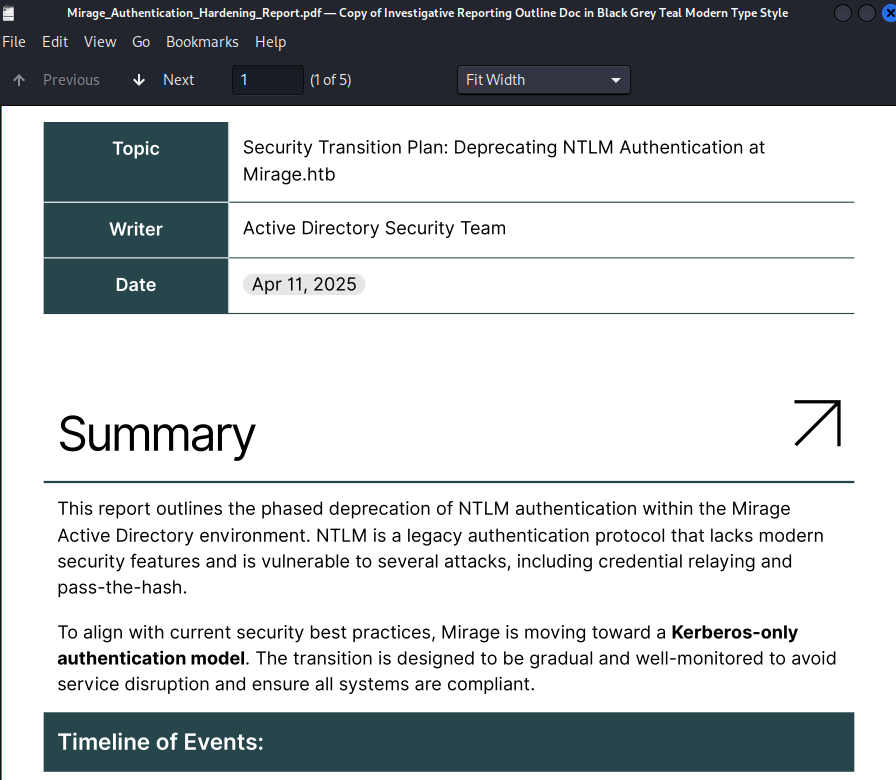Image resolution: width=896 pixels, height=780 pixels.
Task: Click the 'Writer' table header cell
Action: click(136, 230)
